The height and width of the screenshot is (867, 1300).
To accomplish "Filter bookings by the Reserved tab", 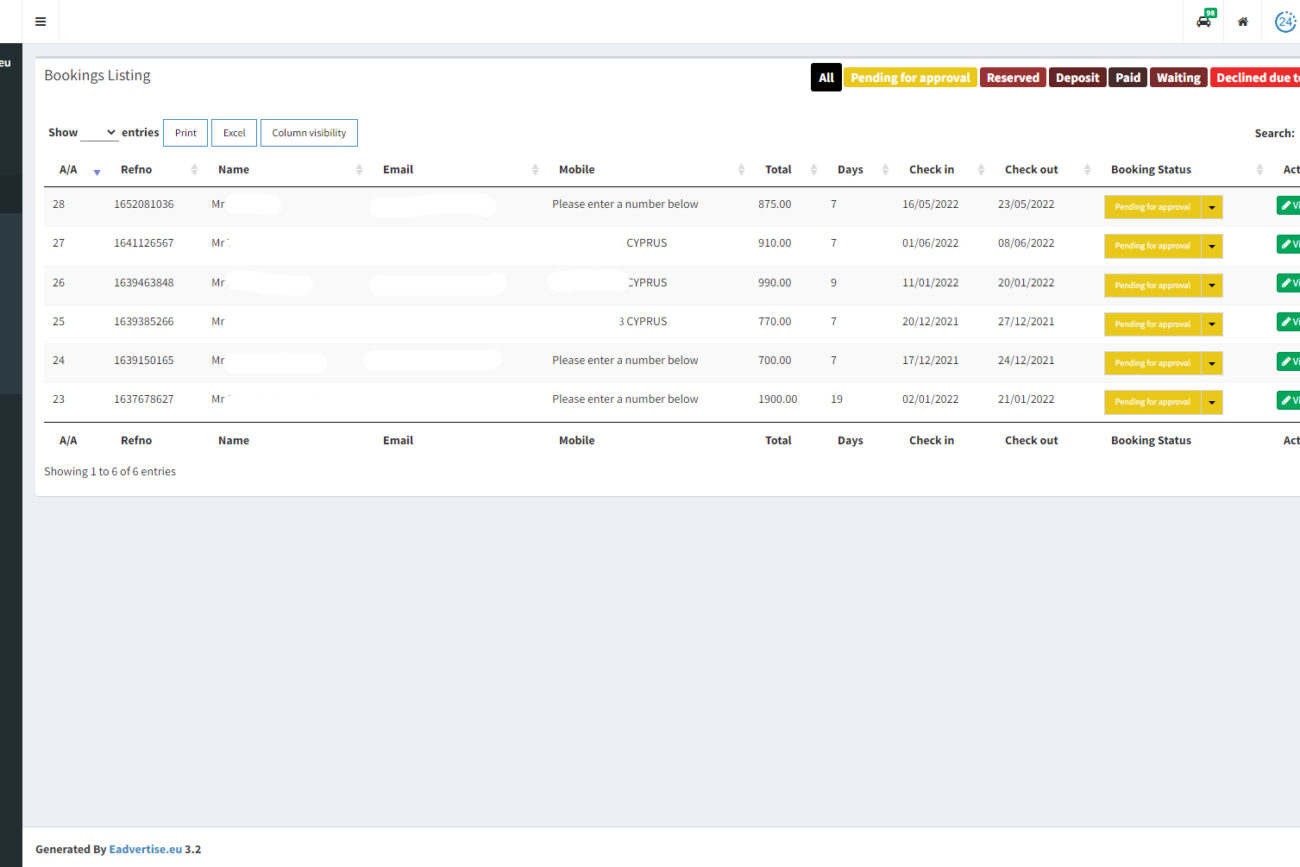I will click(1012, 78).
